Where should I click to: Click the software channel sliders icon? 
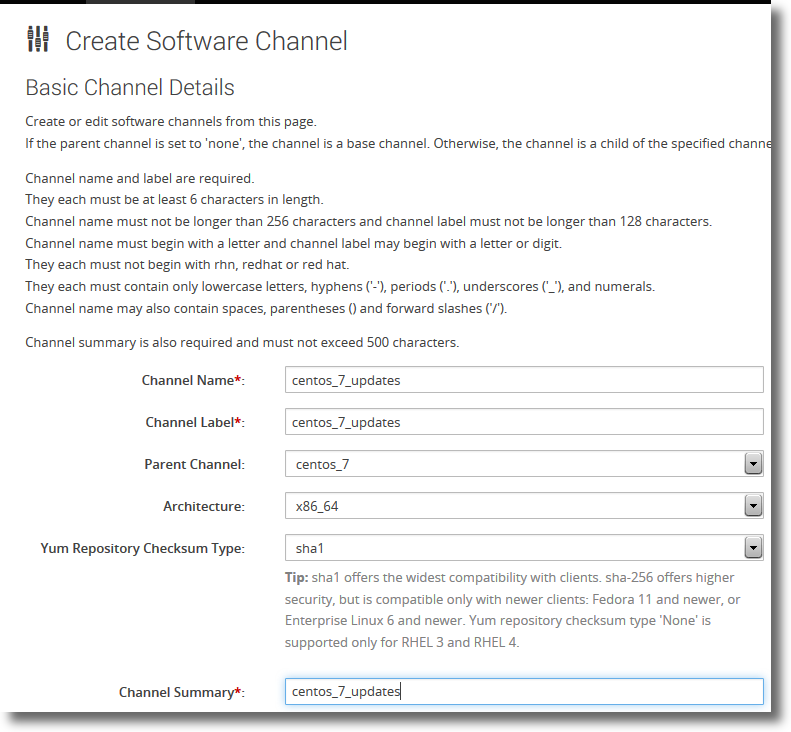point(38,39)
